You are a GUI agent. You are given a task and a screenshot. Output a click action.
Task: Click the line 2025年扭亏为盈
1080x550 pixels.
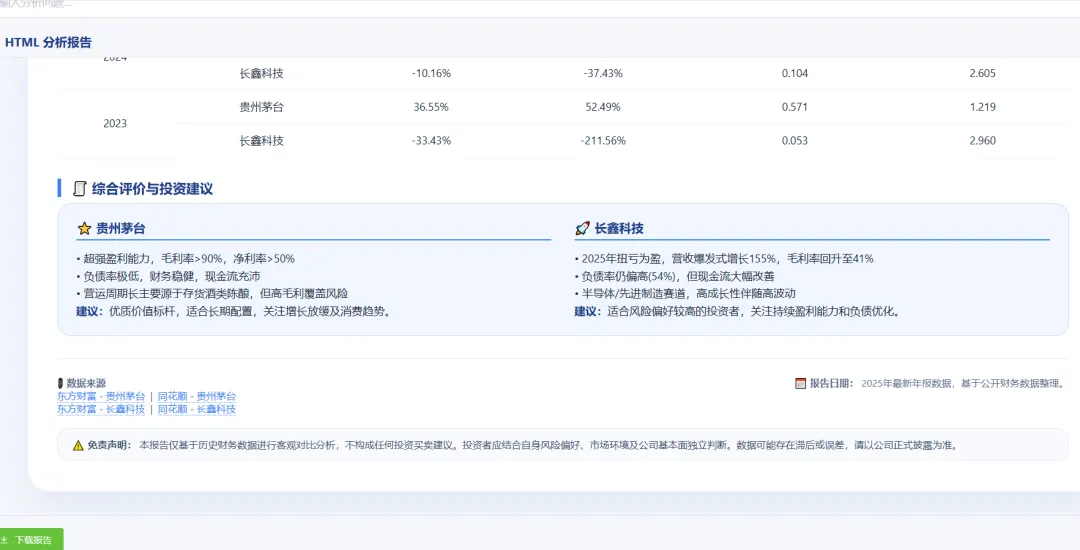(725, 259)
